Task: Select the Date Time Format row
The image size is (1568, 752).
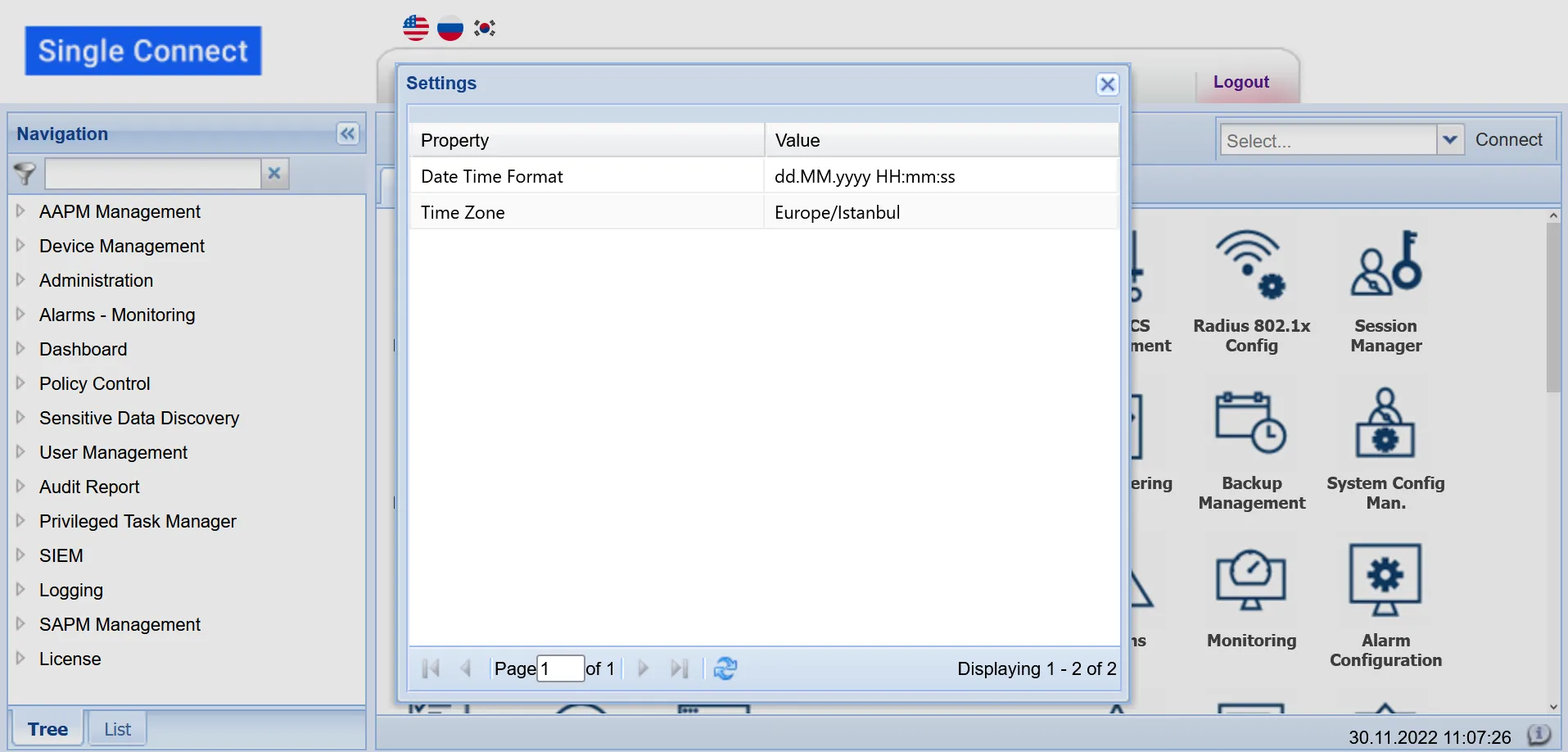Action: (764, 176)
